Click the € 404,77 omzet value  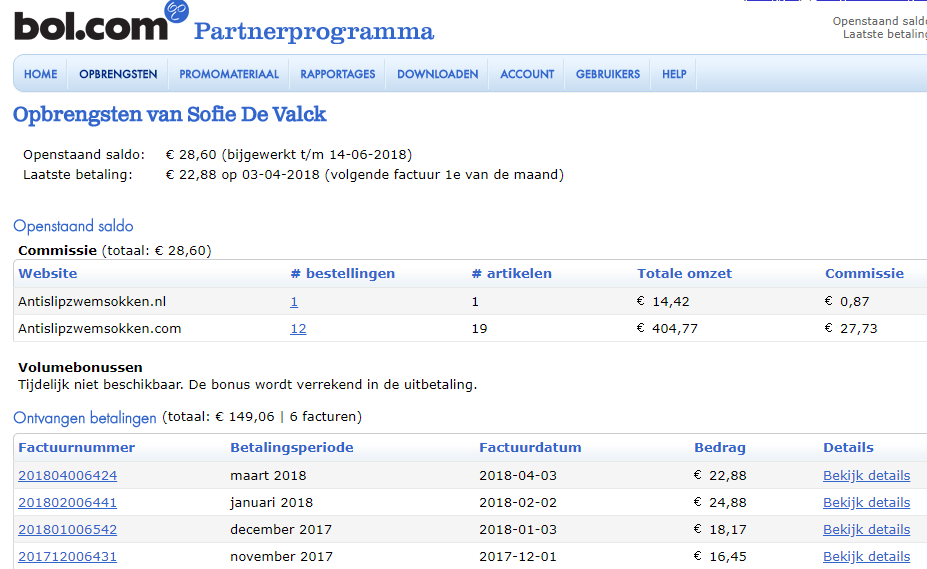(x=667, y=329)
